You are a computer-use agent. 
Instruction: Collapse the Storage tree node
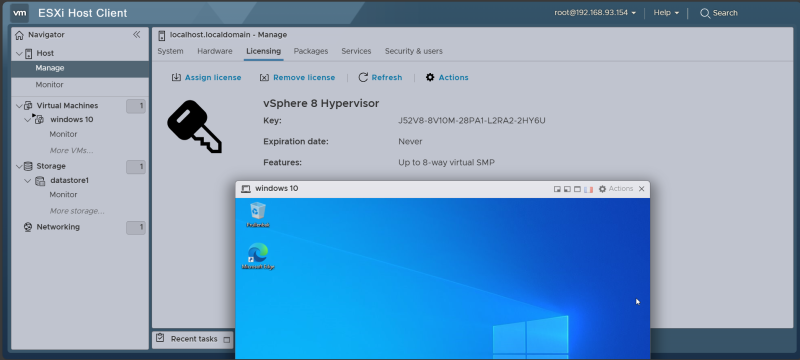click(x=19, y=166)
